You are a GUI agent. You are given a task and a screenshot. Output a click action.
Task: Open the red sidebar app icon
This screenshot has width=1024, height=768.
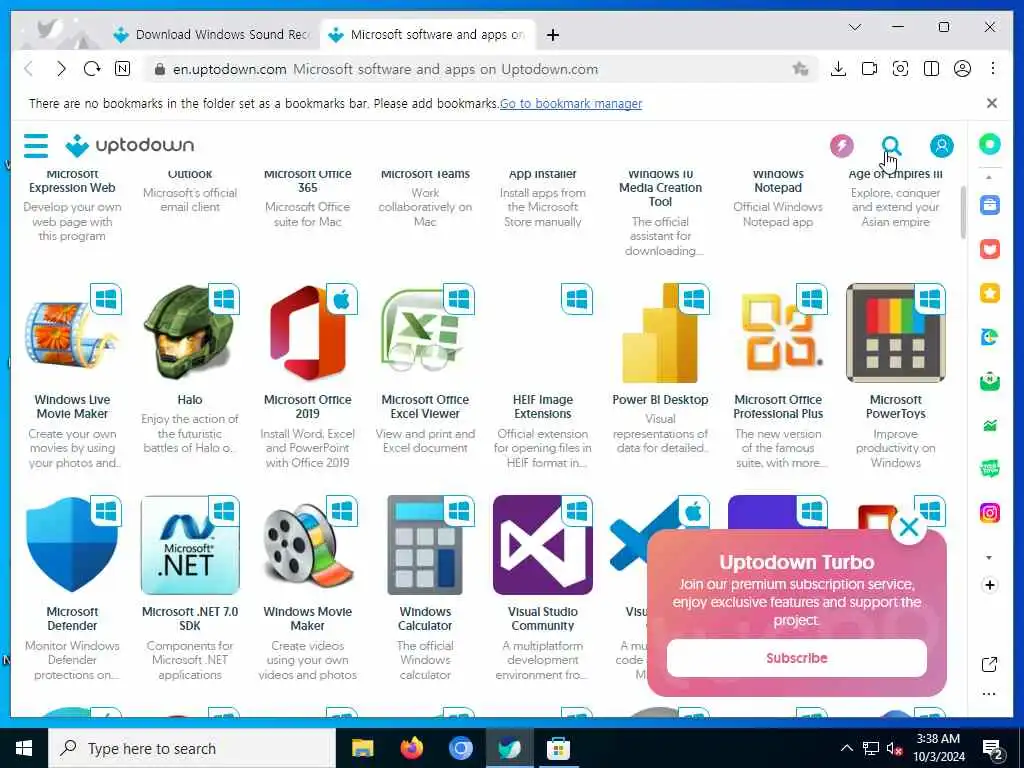point(989,249)
